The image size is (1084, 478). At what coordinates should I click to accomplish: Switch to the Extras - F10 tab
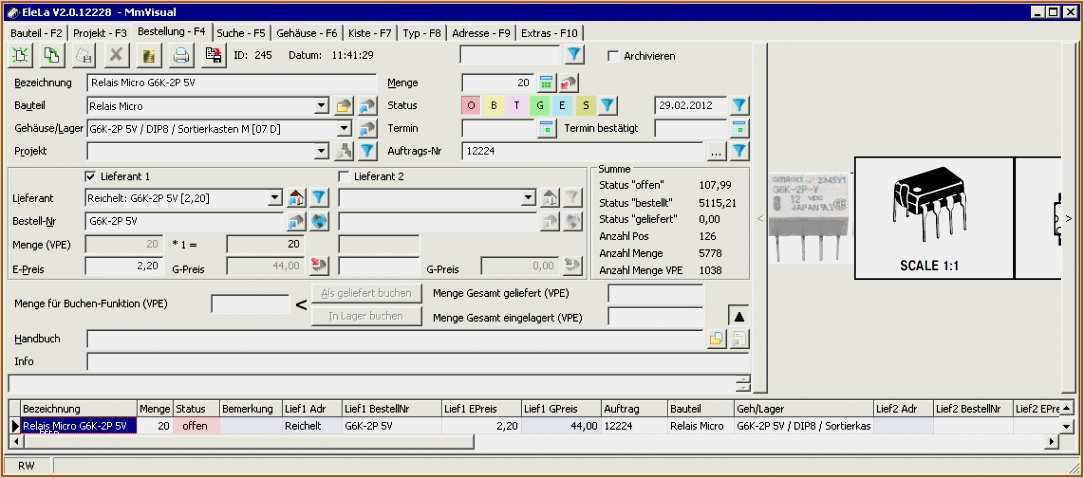(550, 33)
